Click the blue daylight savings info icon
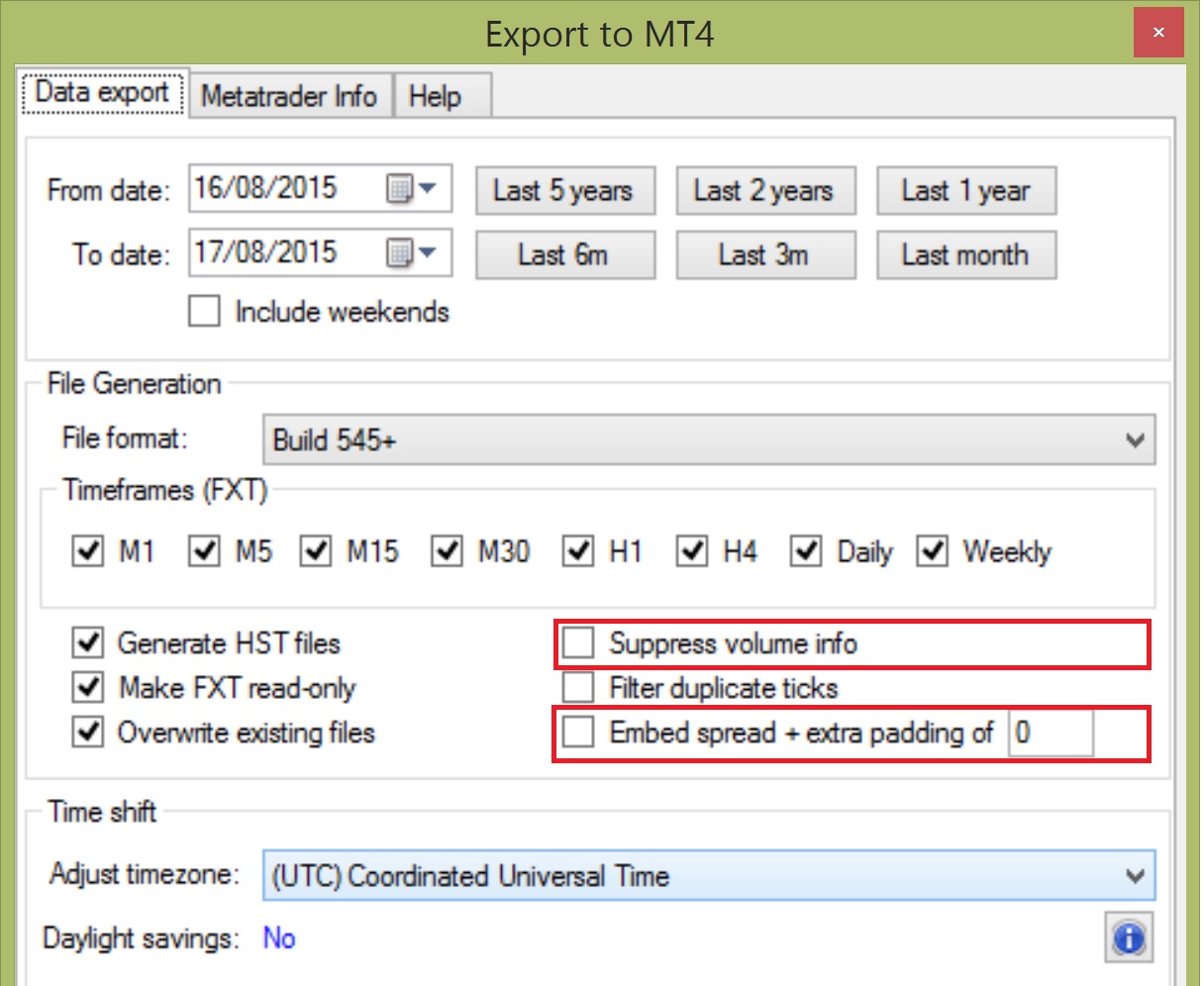The height and width of the screenshot is (986, 1204). 1130,937
